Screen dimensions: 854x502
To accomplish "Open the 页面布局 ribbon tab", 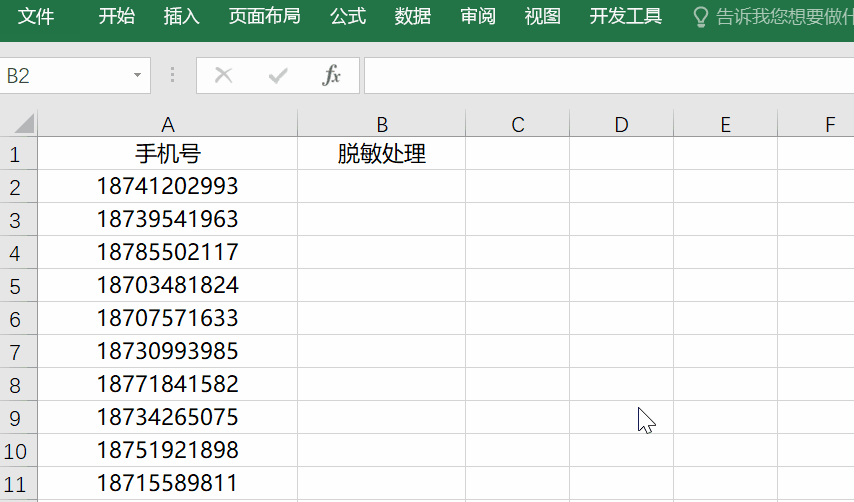I will 264,17.
